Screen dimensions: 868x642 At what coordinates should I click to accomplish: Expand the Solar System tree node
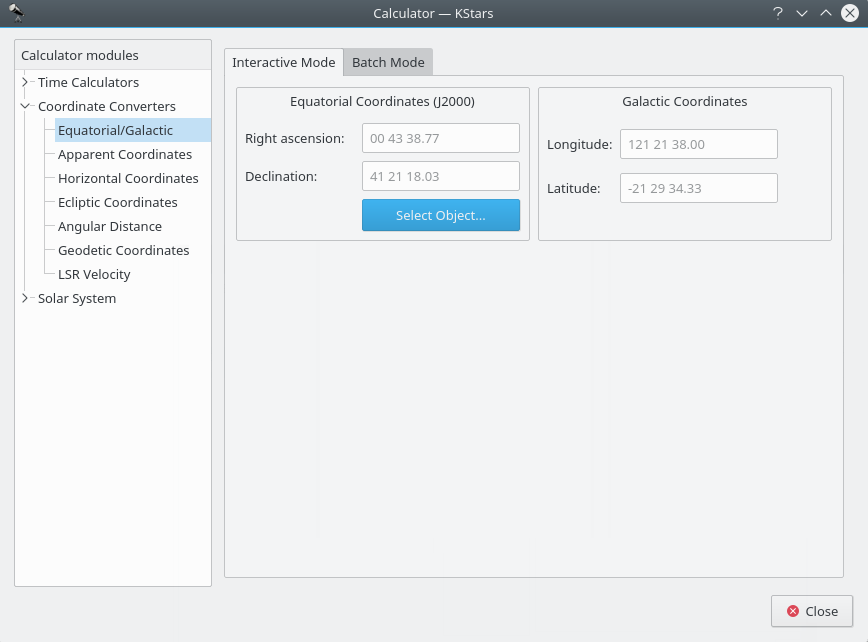(x=26, y=298)
